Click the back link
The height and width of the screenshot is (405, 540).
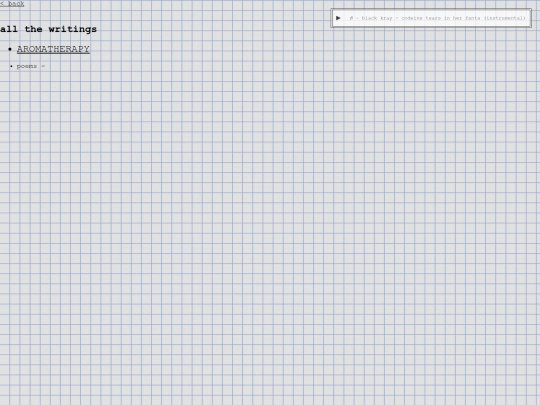(12, 3)
